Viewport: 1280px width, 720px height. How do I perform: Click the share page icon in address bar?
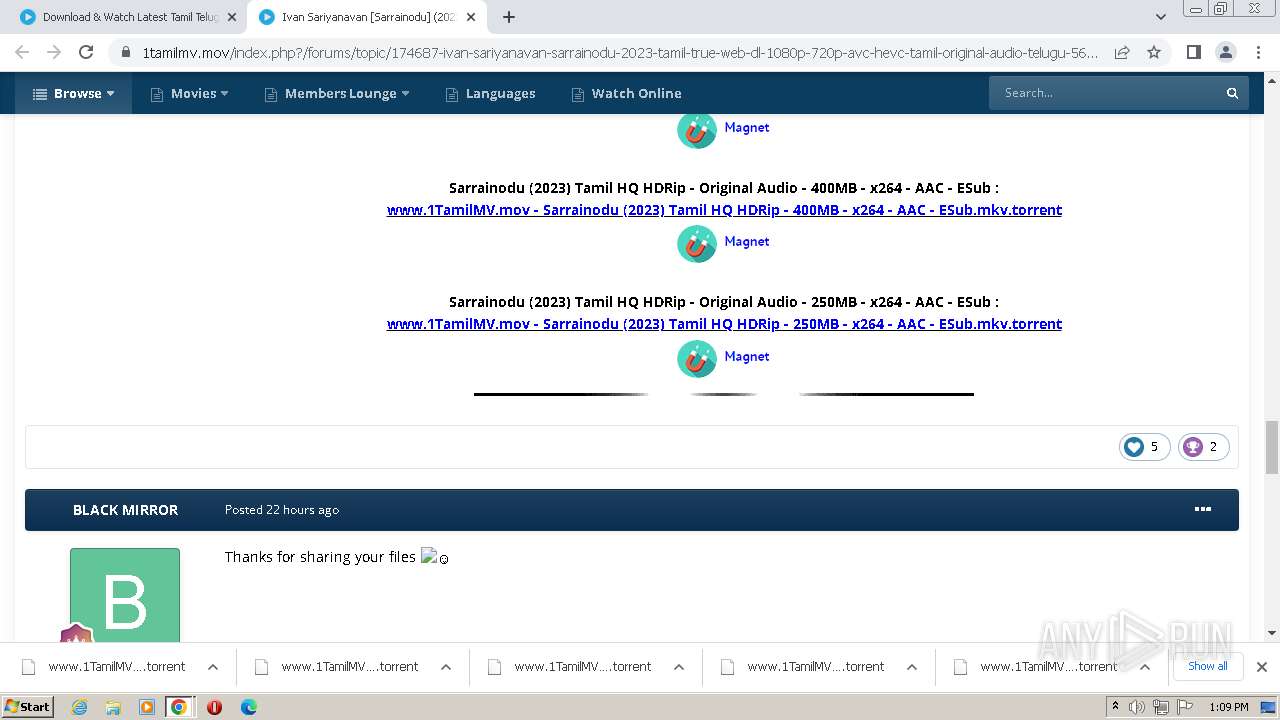tap(1122, 52)
